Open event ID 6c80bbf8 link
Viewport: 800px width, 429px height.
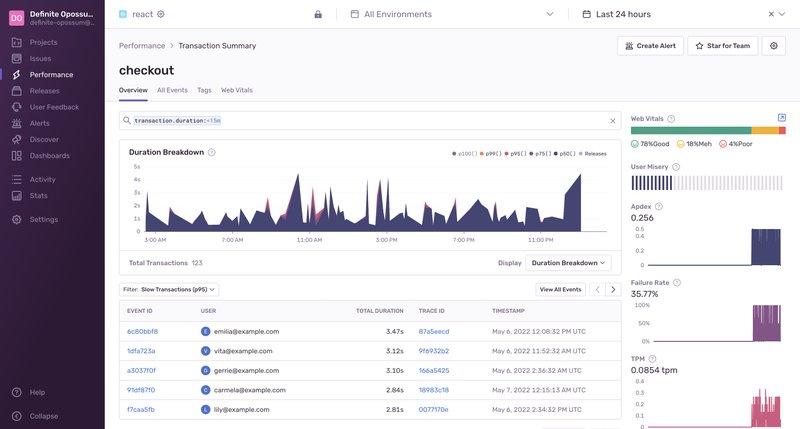(142, 331)
